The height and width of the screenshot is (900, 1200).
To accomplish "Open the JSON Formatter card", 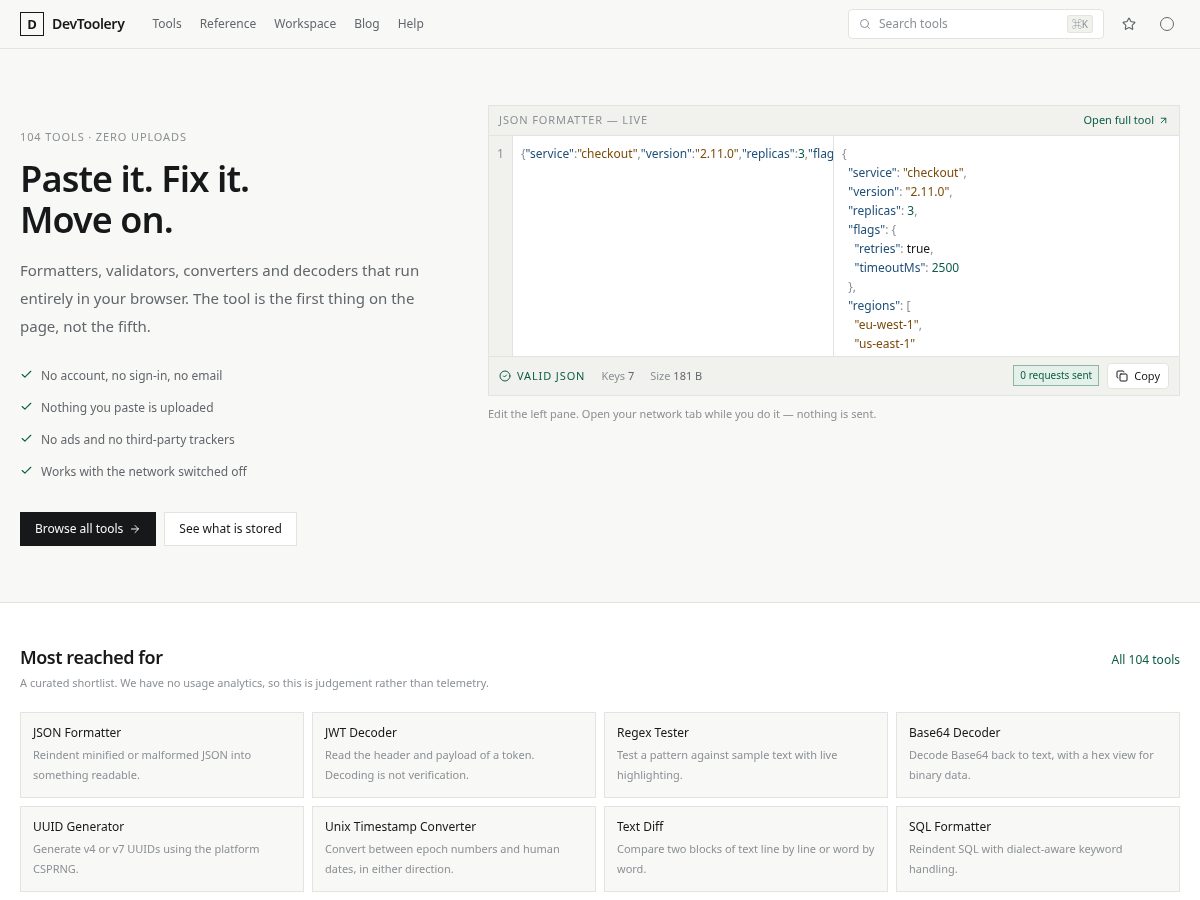I will coord(162,755).
